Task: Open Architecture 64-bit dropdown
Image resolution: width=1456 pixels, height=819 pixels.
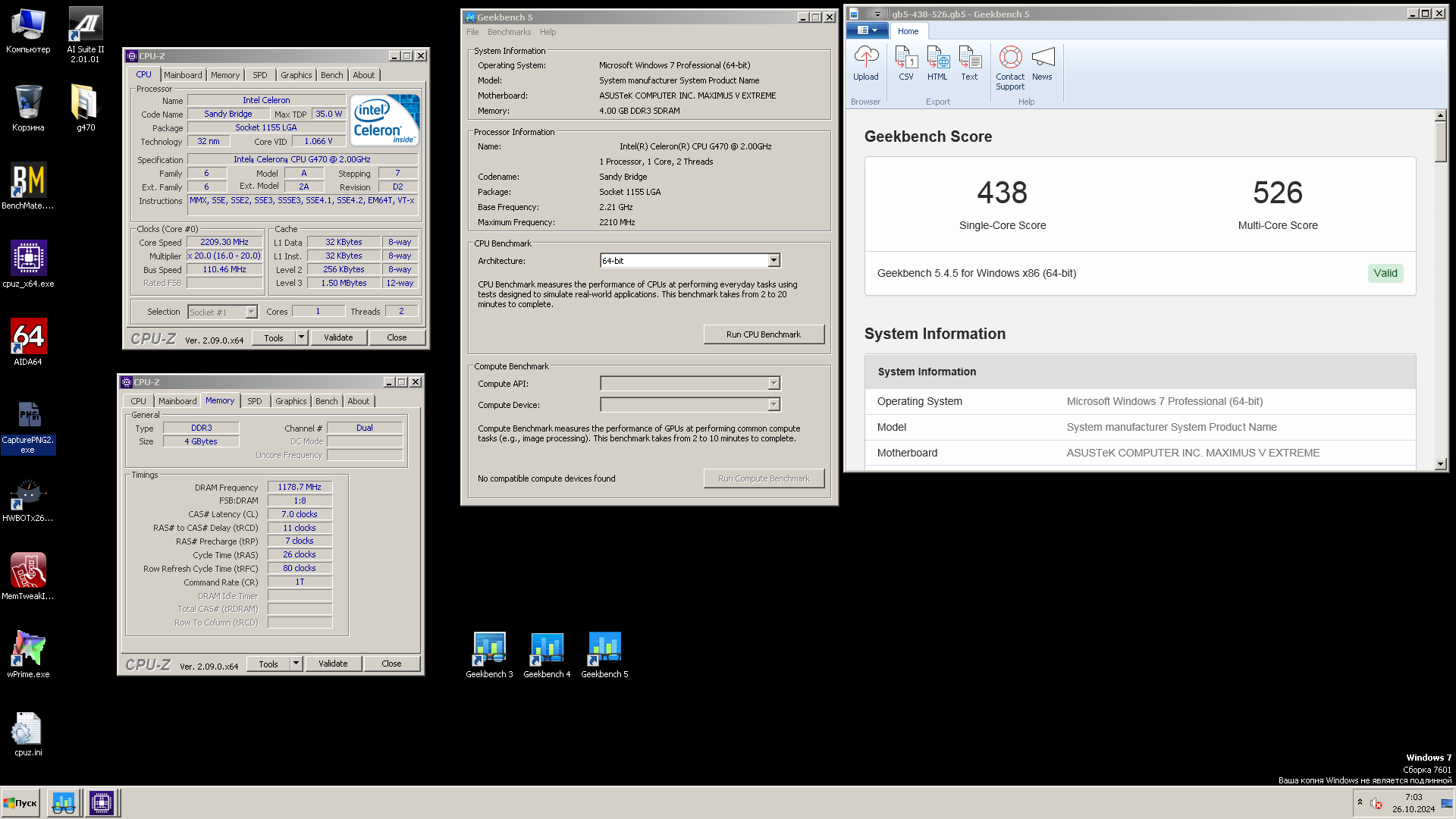Action: [773, 261]
